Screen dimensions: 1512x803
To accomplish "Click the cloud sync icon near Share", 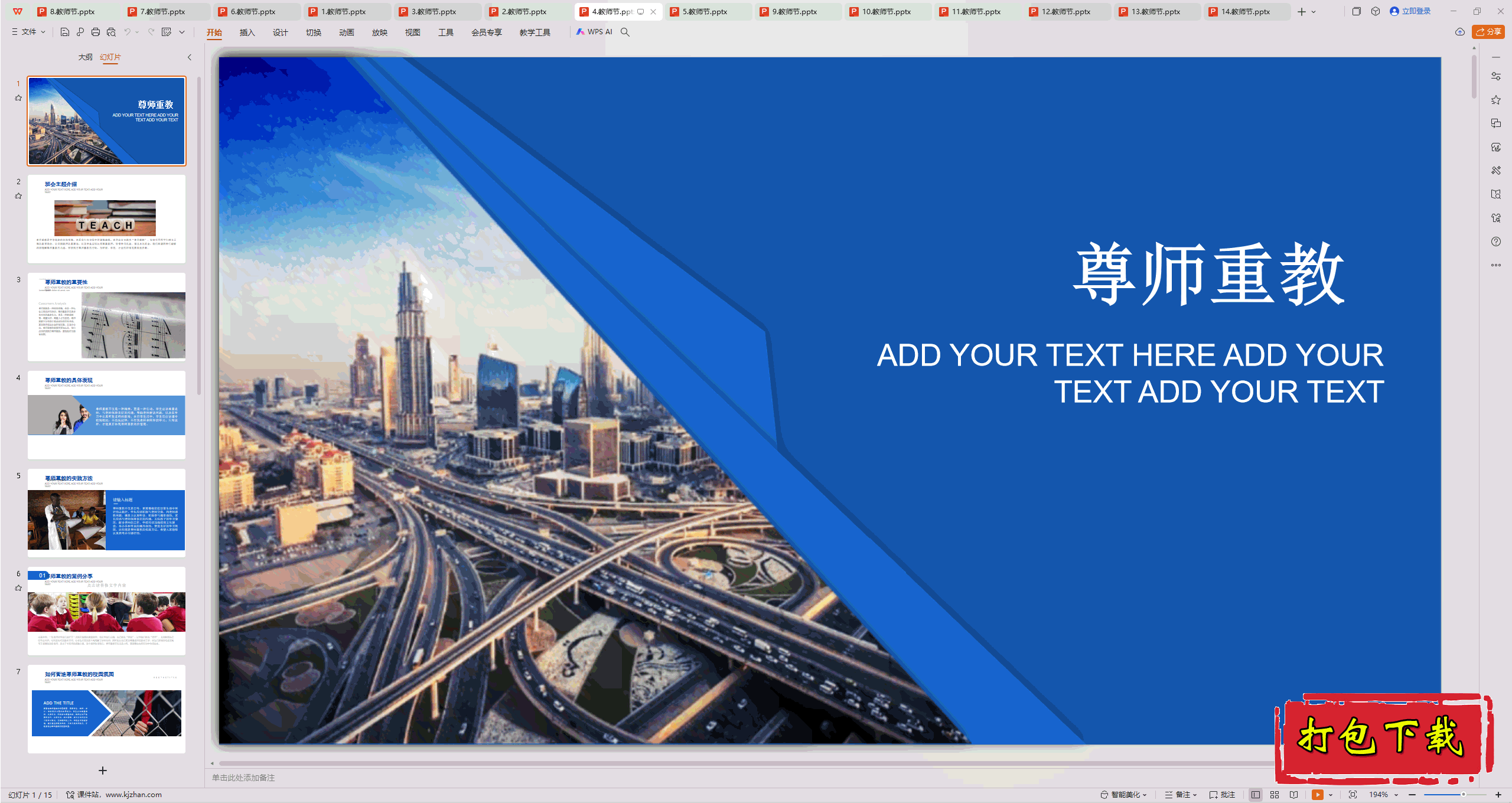I will (1460, 32).
